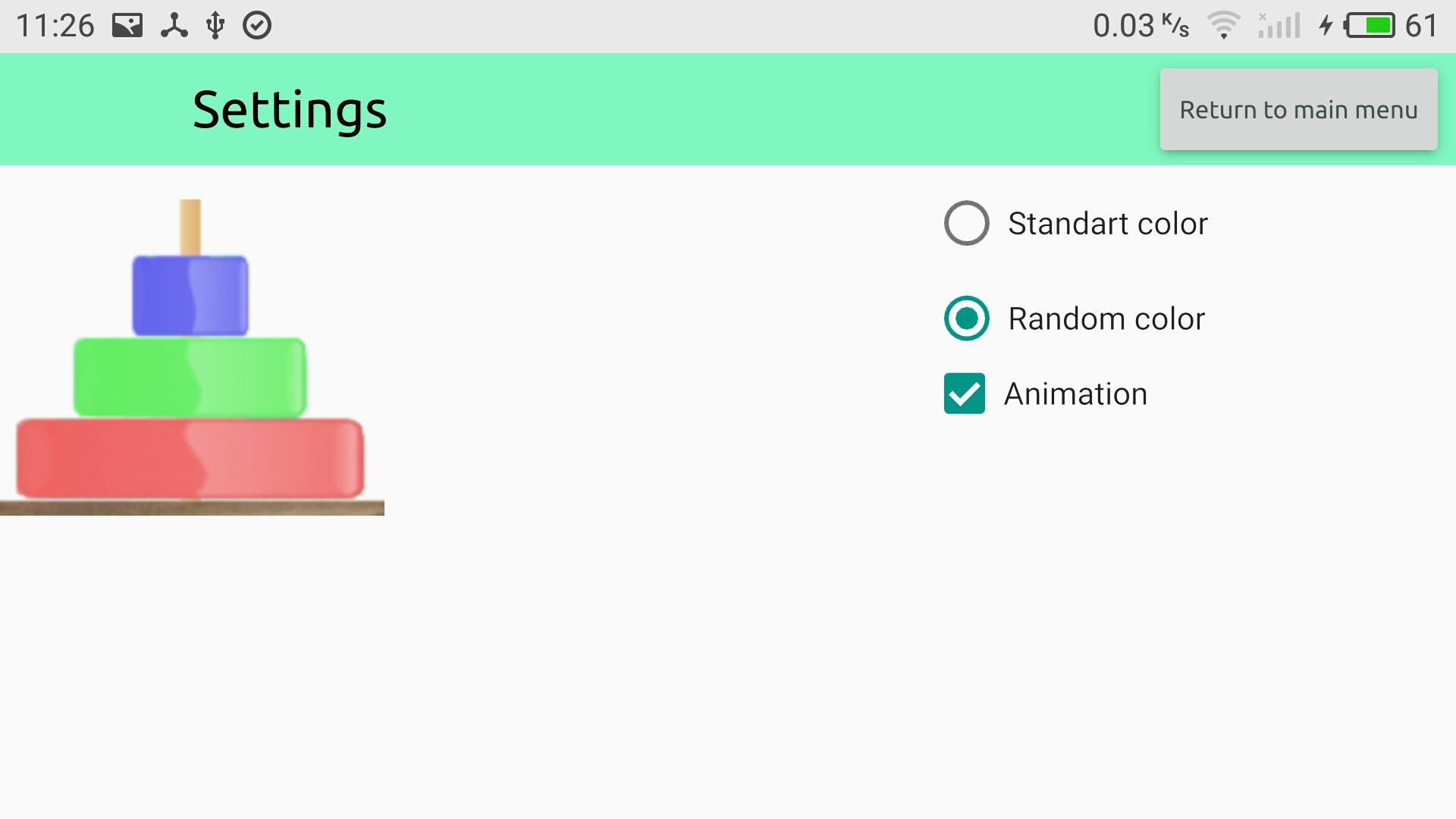This screenshot has height=819, width=1456.
Task: Tap the three-pronged share status icon
Action: (174, 26)
